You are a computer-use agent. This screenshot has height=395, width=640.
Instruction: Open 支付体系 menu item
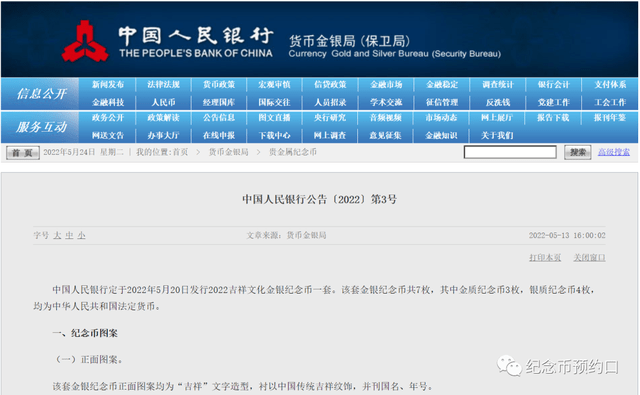click(x=610, y=84)
